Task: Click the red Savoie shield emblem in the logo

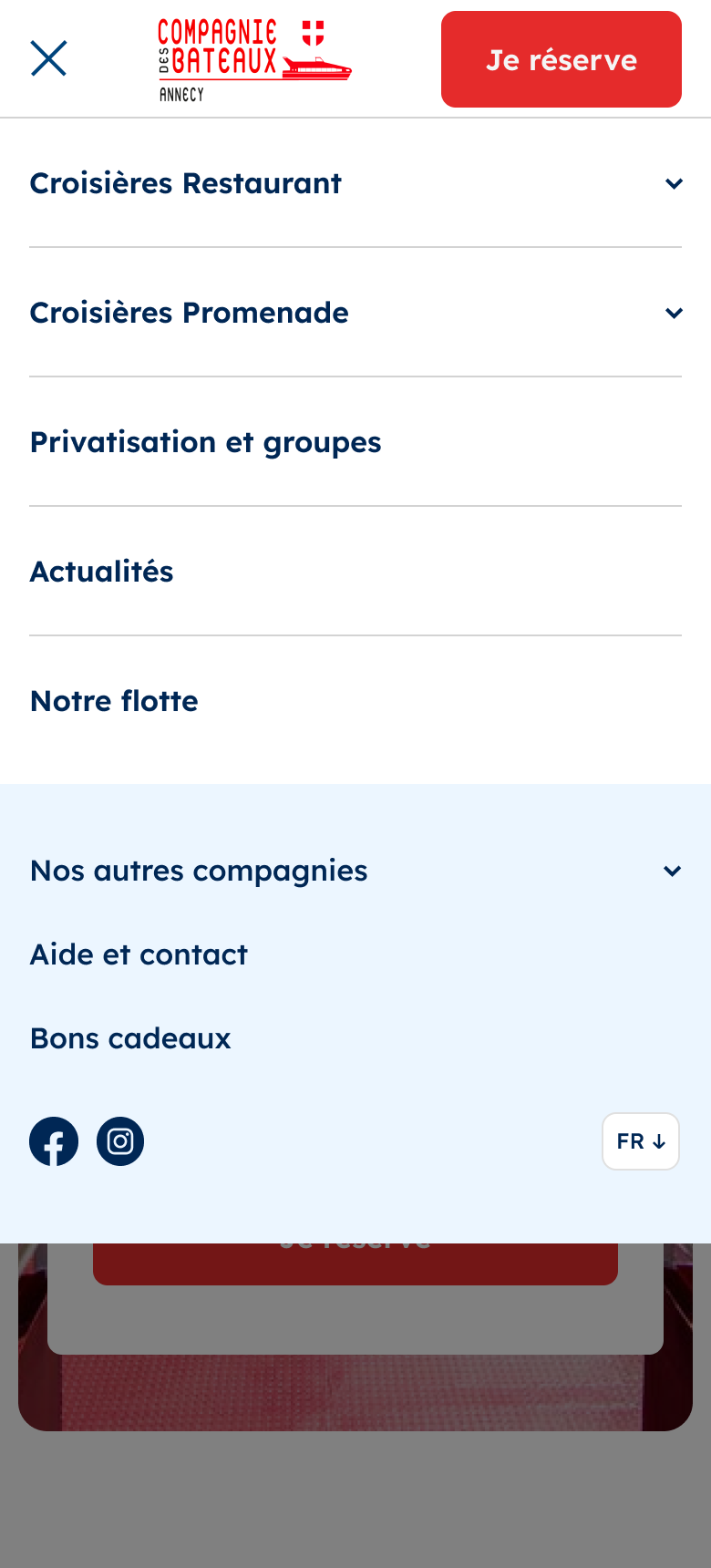Action: click(x=313, y=34)
